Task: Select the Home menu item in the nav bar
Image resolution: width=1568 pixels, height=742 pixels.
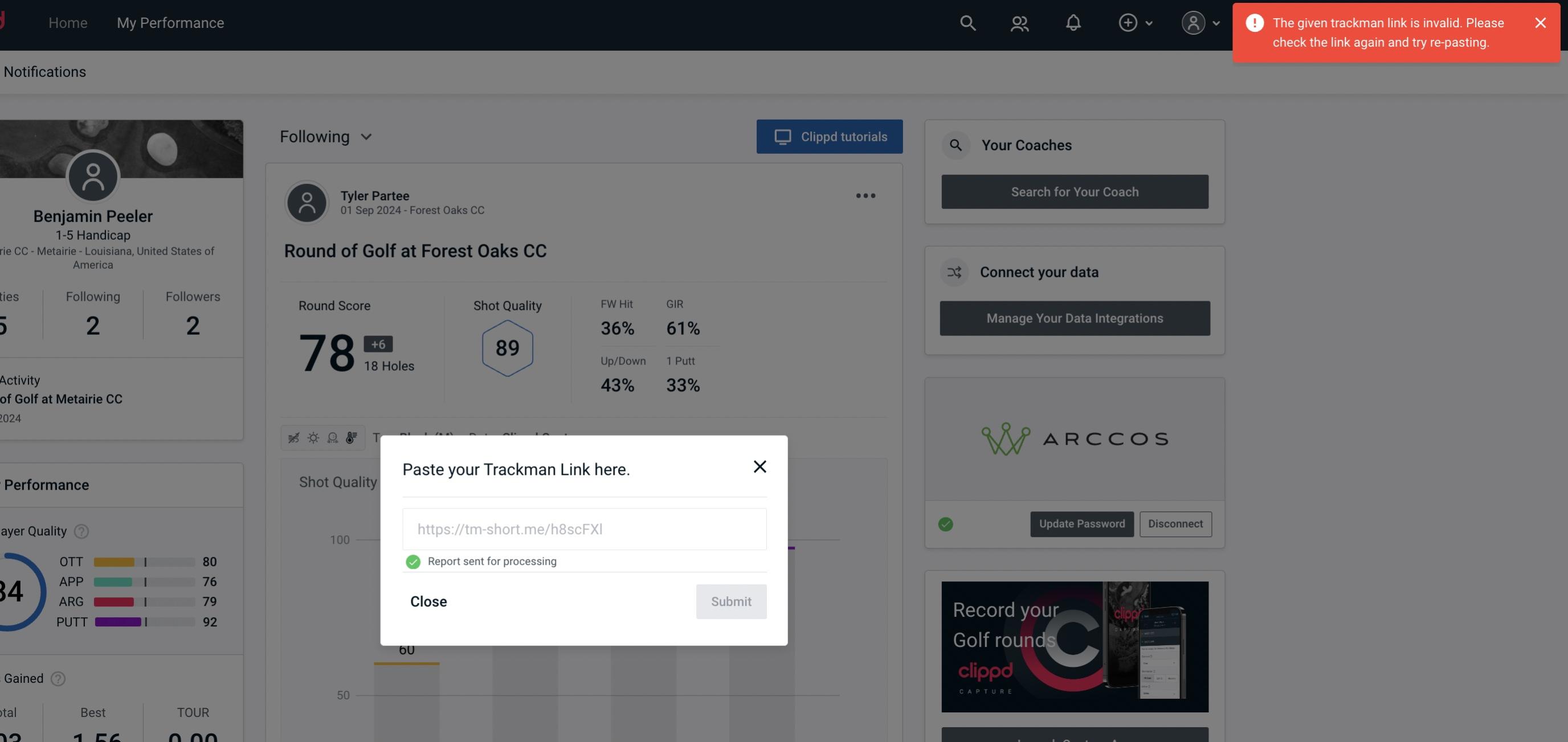Action: tap(67, 22)
